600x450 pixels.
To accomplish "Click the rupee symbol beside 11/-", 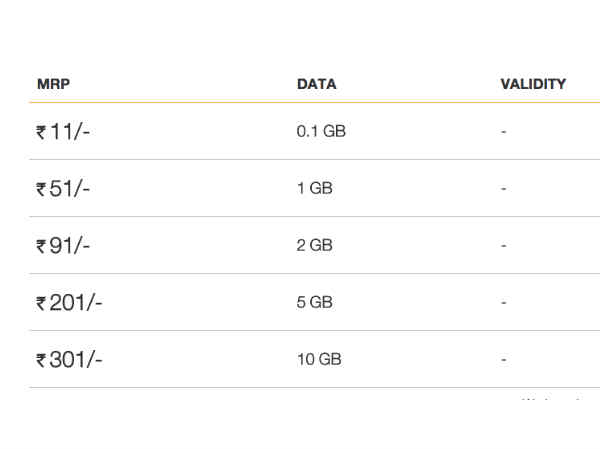I will 41,133.
